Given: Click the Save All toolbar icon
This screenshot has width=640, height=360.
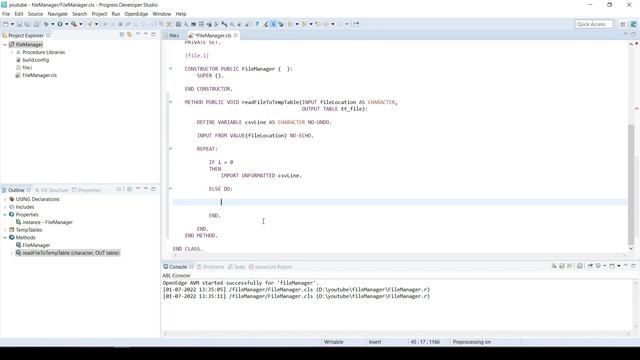Looking at the screenshot, I should click(27, 24).
